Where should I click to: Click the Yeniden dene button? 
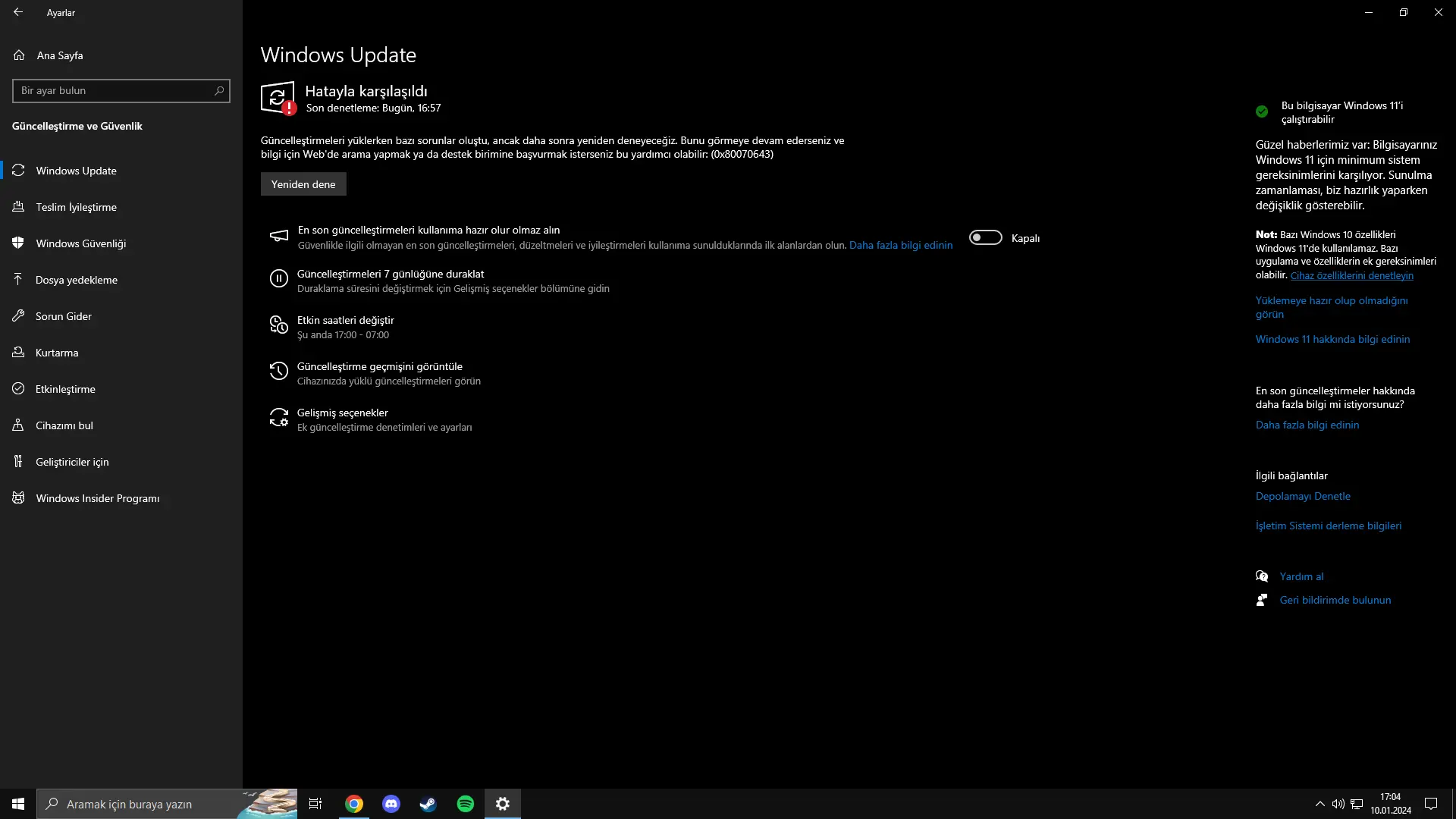pyautogui.click(x=303, y=184)
